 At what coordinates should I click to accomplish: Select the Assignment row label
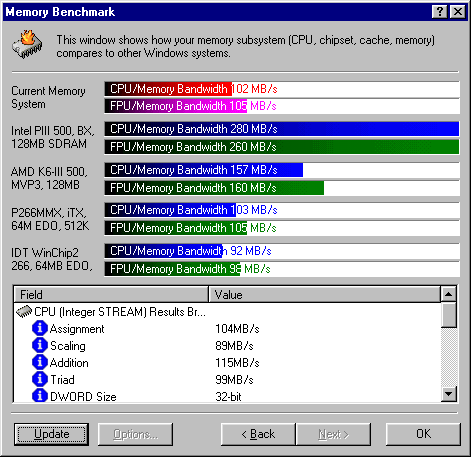click(77, 329)
